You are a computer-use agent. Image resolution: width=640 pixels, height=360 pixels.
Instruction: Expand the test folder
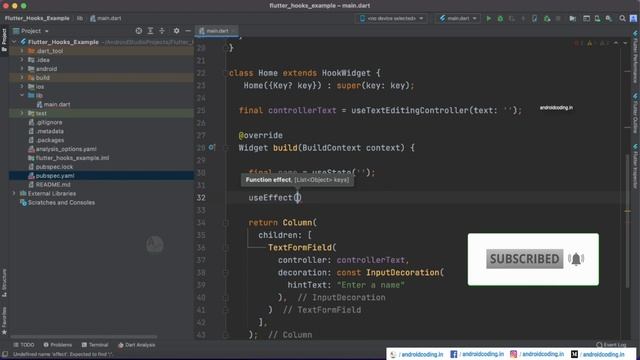coord(22,113)
